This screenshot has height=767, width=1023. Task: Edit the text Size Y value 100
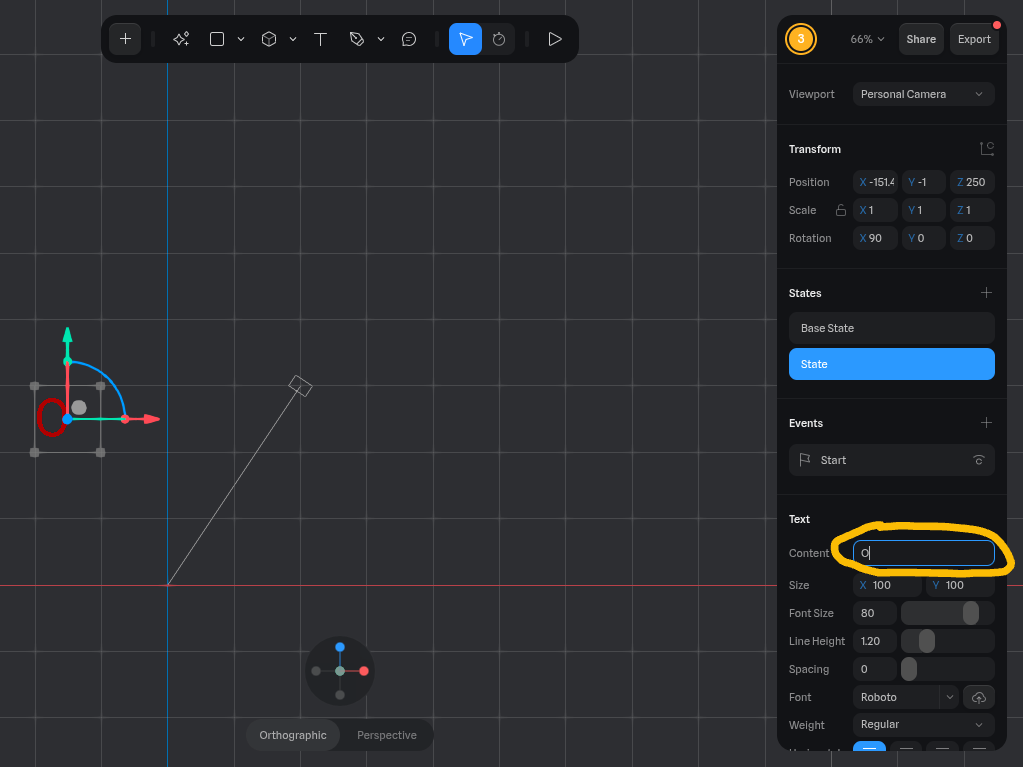960,585
